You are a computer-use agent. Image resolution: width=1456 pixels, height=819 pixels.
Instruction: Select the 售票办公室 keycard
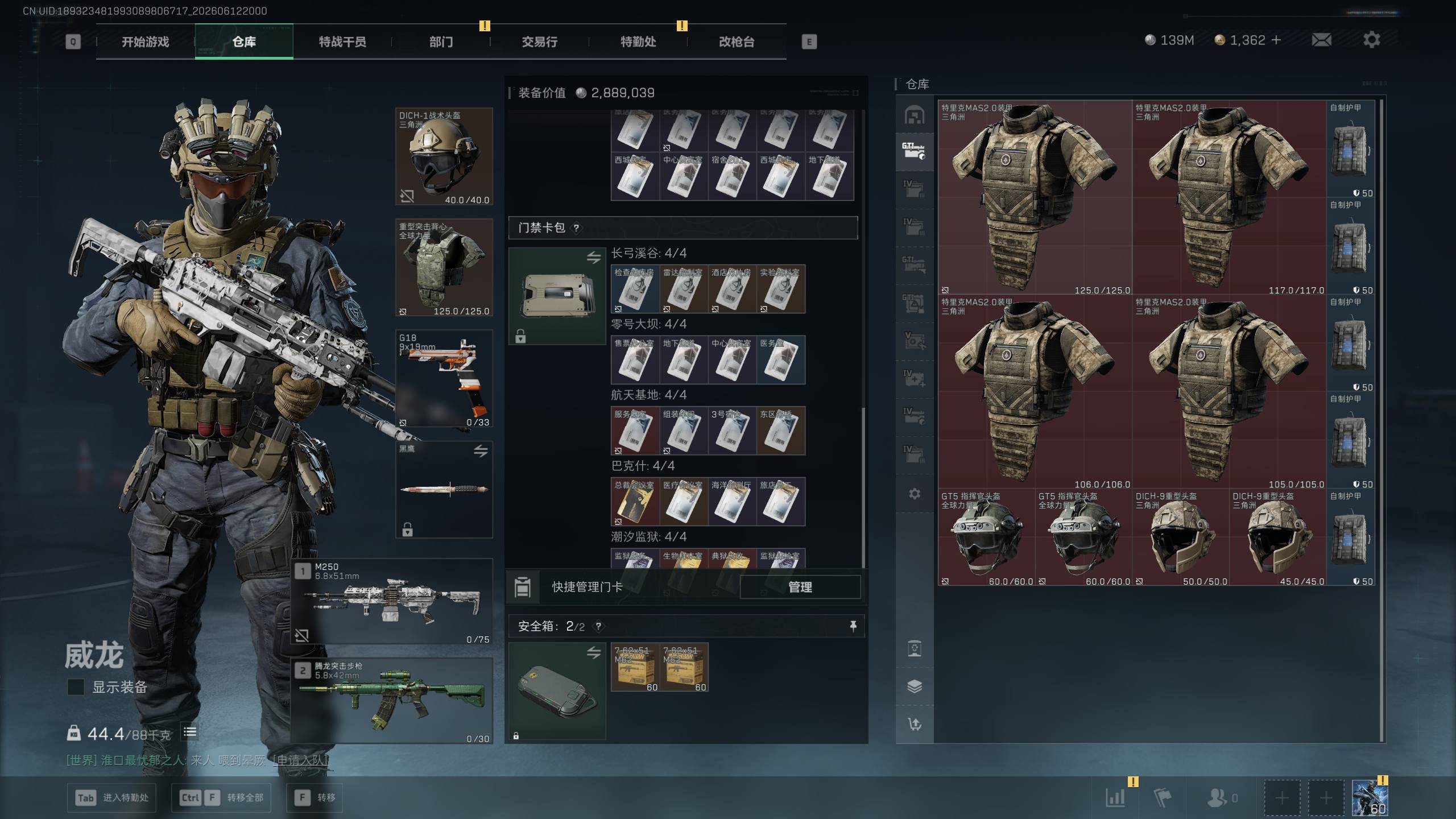click(x=635, y=360)
